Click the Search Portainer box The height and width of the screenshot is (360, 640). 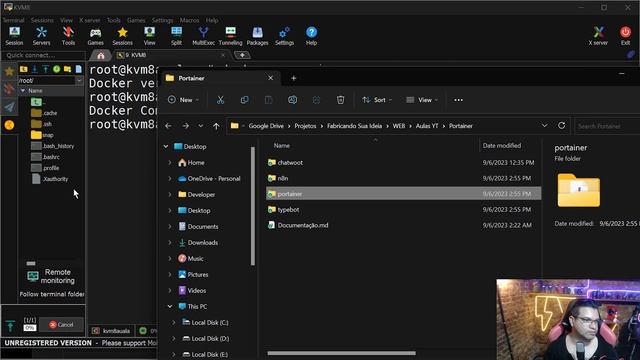tap(607, 126)
